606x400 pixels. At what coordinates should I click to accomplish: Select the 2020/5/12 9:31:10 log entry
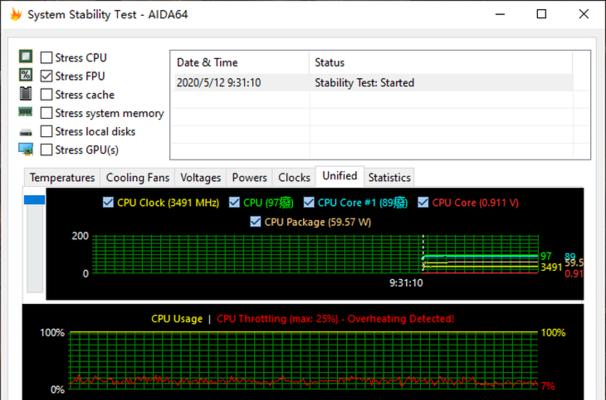pyautogui.click(x=219, y=83)
